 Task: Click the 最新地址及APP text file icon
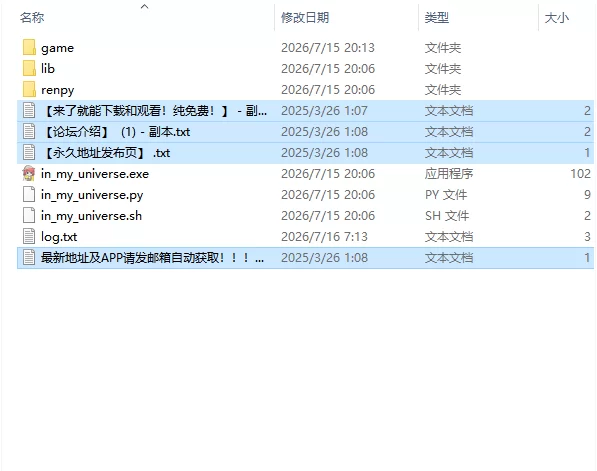tap(29, 257)
